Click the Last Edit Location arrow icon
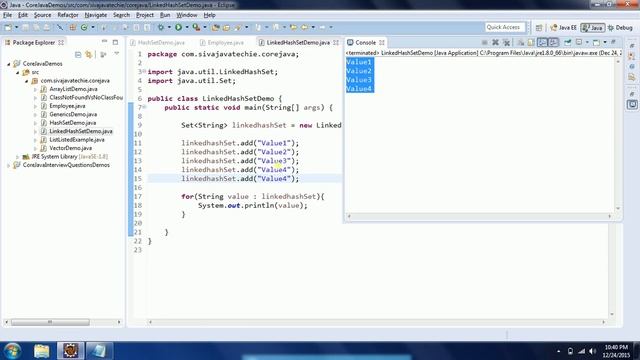Screen dimensions: 640x360 click(x=293, y=27)
